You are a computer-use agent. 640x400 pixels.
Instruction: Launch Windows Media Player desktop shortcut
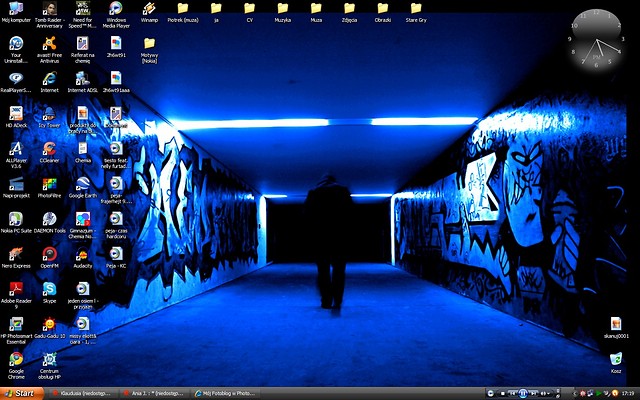click(116, 15)
